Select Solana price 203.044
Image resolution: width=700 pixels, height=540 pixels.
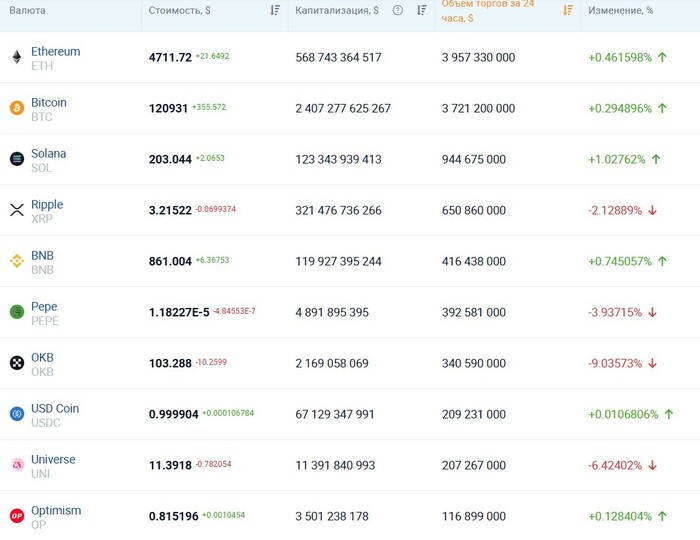click(x=170, y=159)
